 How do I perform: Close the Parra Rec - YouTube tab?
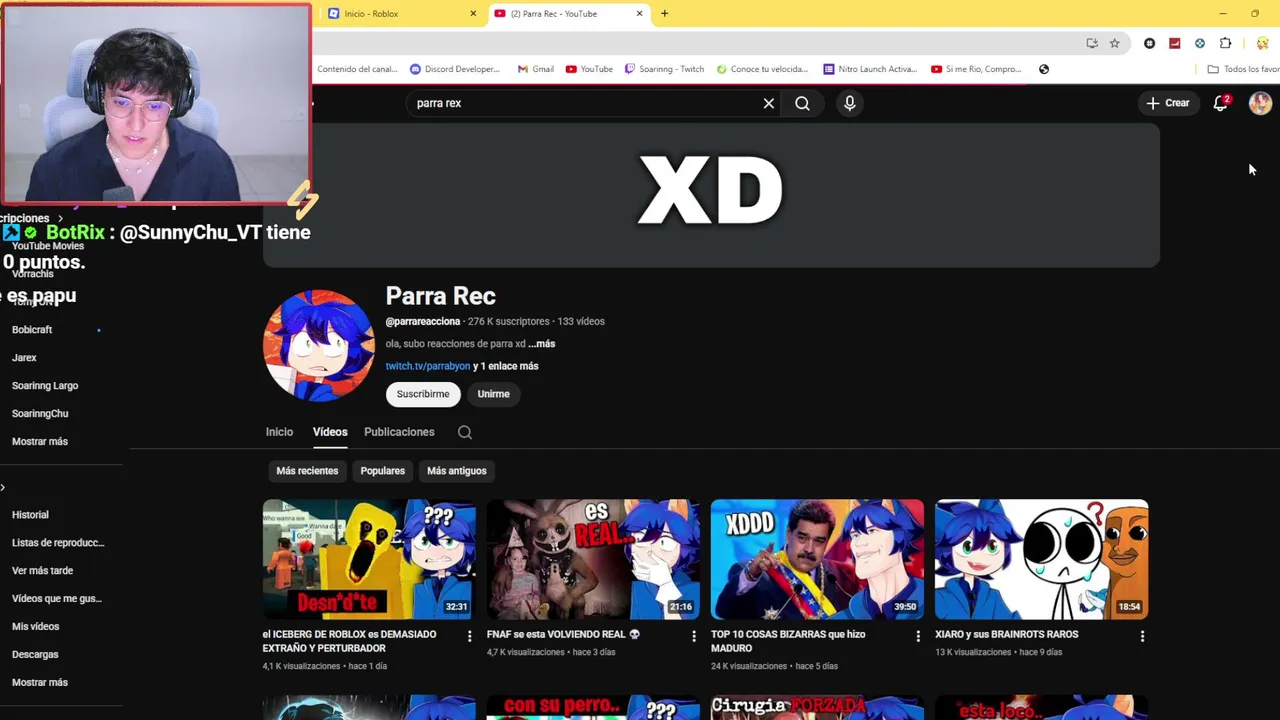click(639, 13)
